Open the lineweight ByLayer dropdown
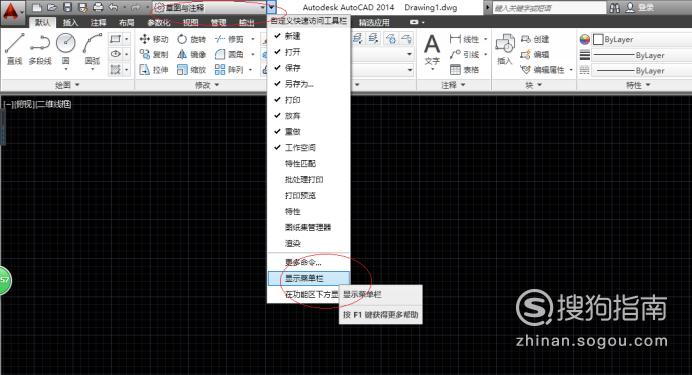692x375 pixels. [x=641, y=55]
